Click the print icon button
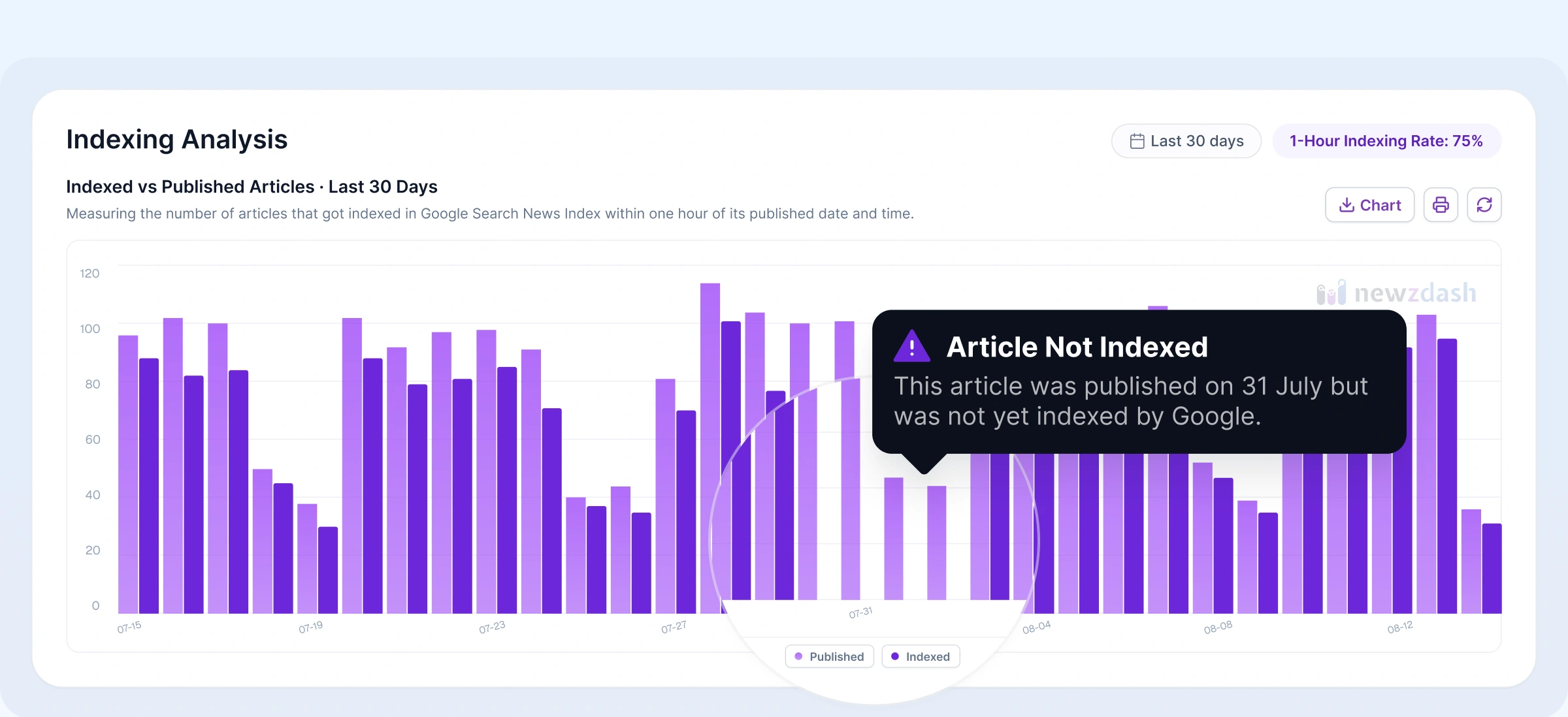This screenshot has height=717, width=1568. [x=1441, y=205]
